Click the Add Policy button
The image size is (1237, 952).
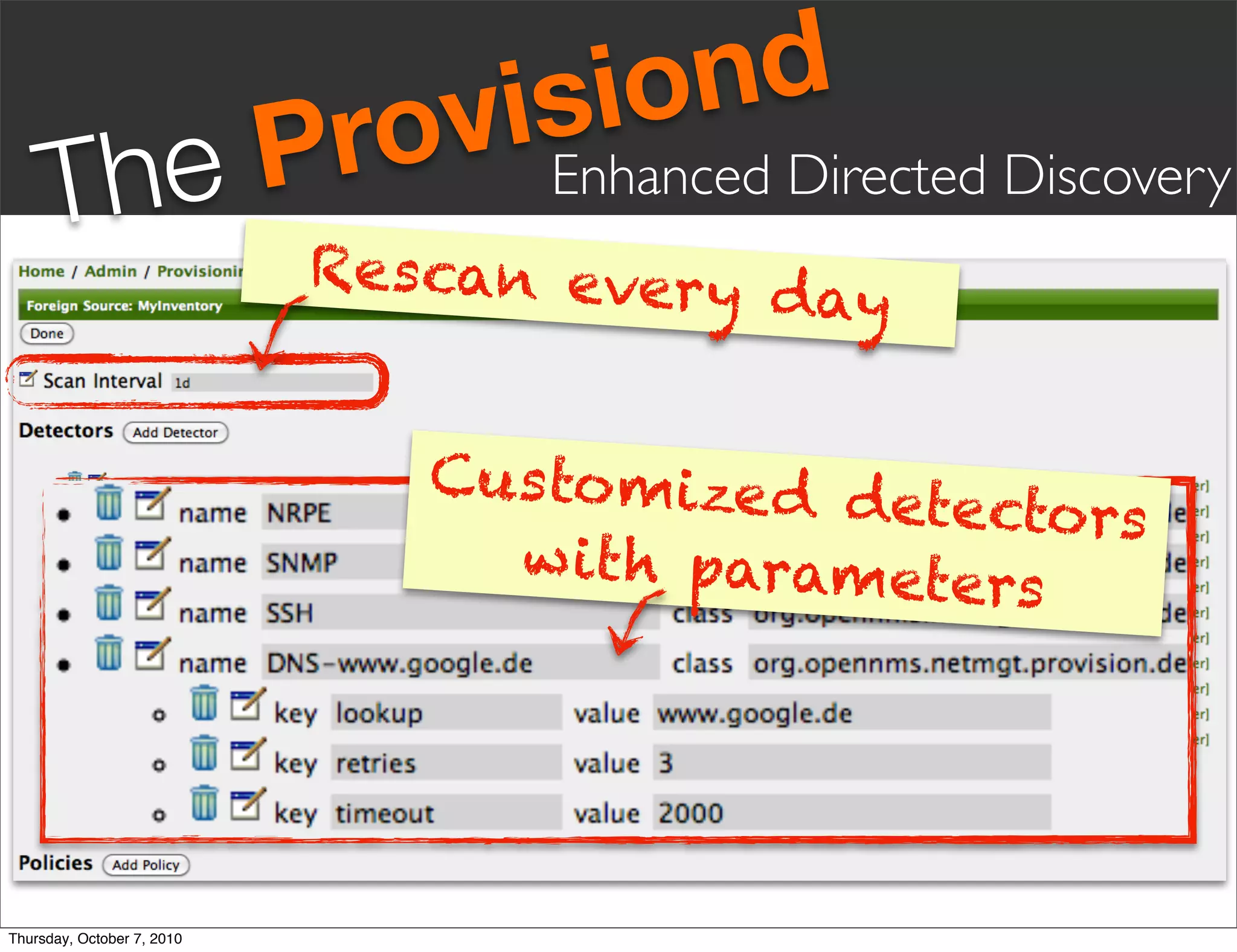click(146, 865)
